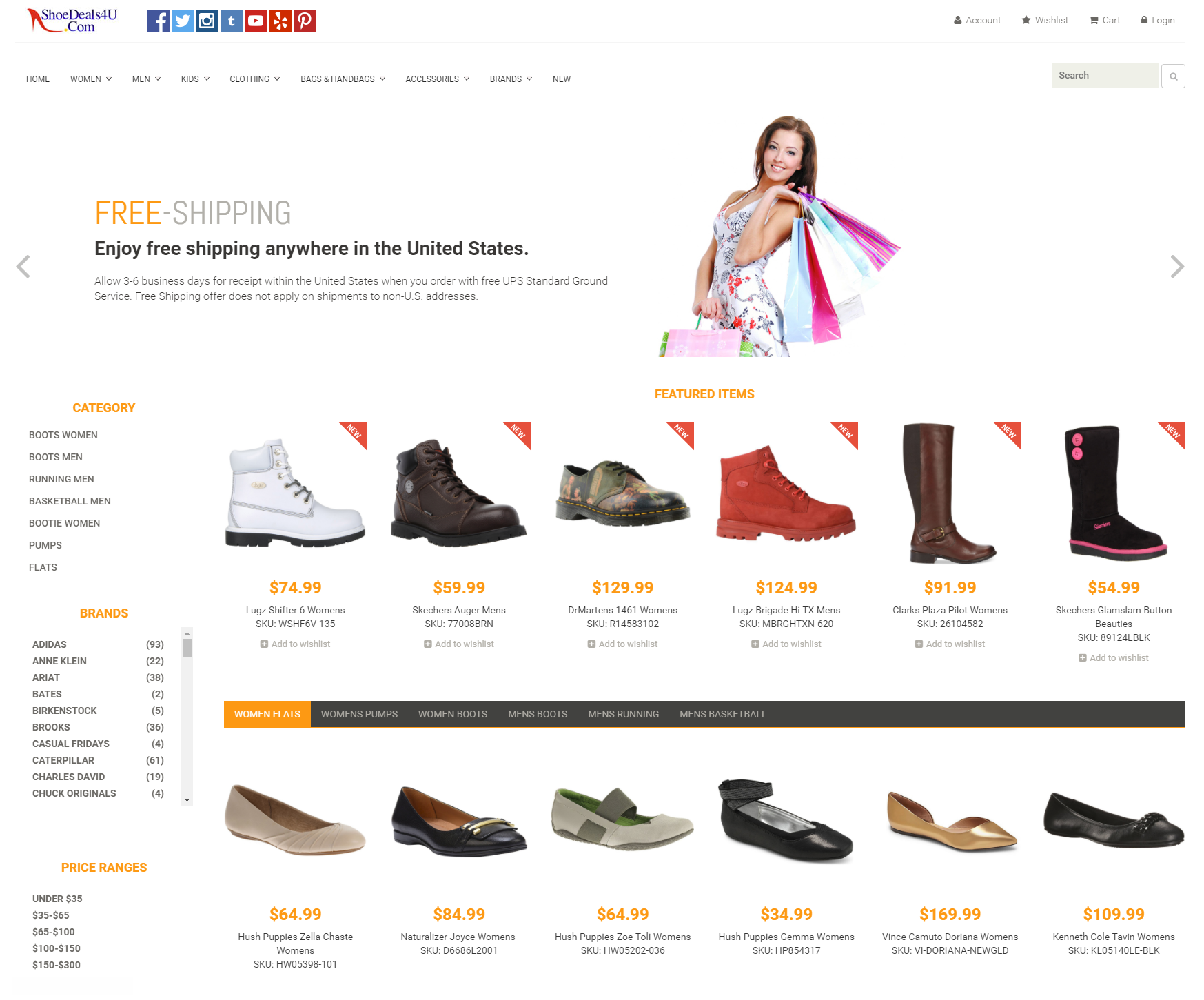This screenshot has width=1204, height=1000.
Task: Open RUNNING MEN category
Action: pos(61,479)
